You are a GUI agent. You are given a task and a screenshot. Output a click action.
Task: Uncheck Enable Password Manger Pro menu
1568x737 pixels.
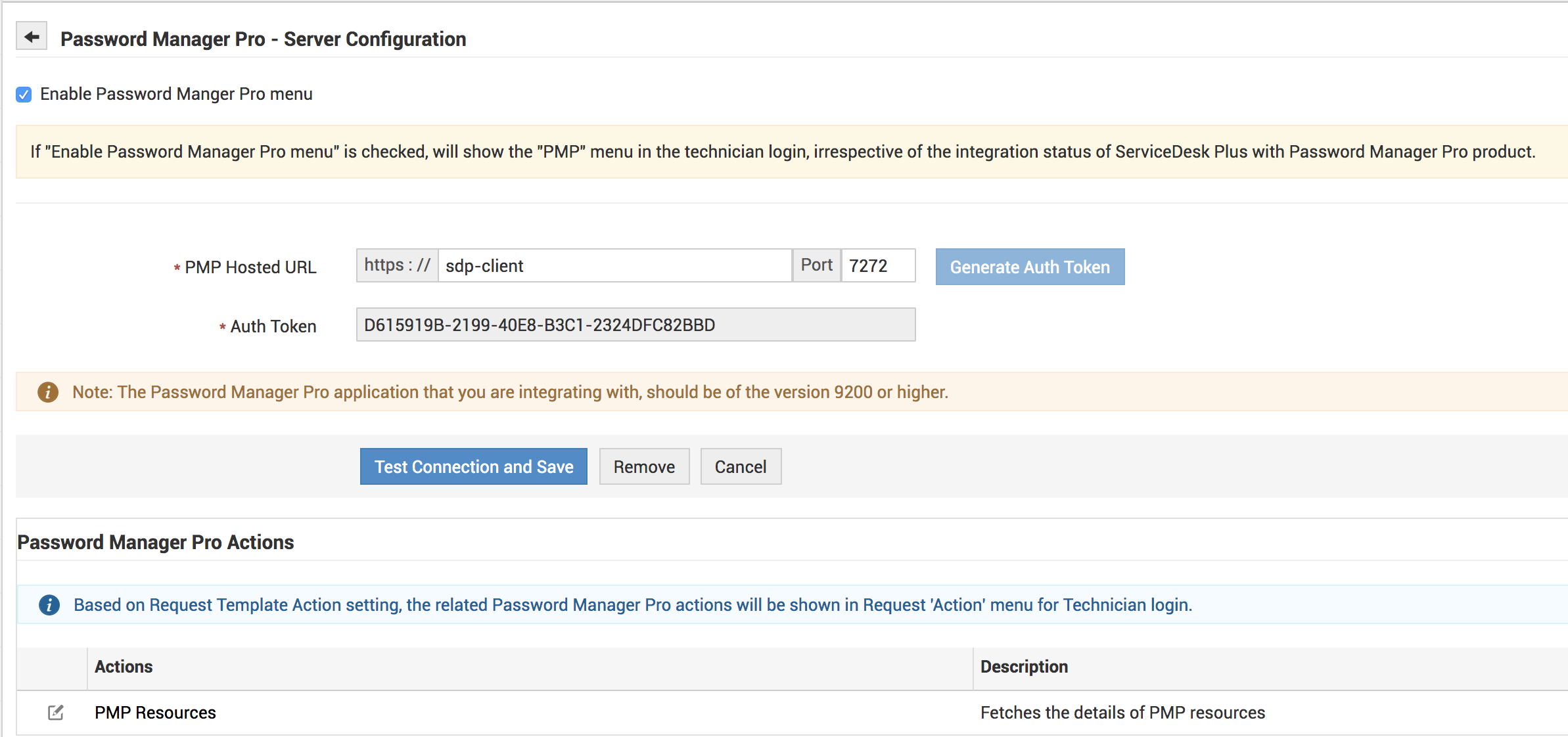pos(24,95)
